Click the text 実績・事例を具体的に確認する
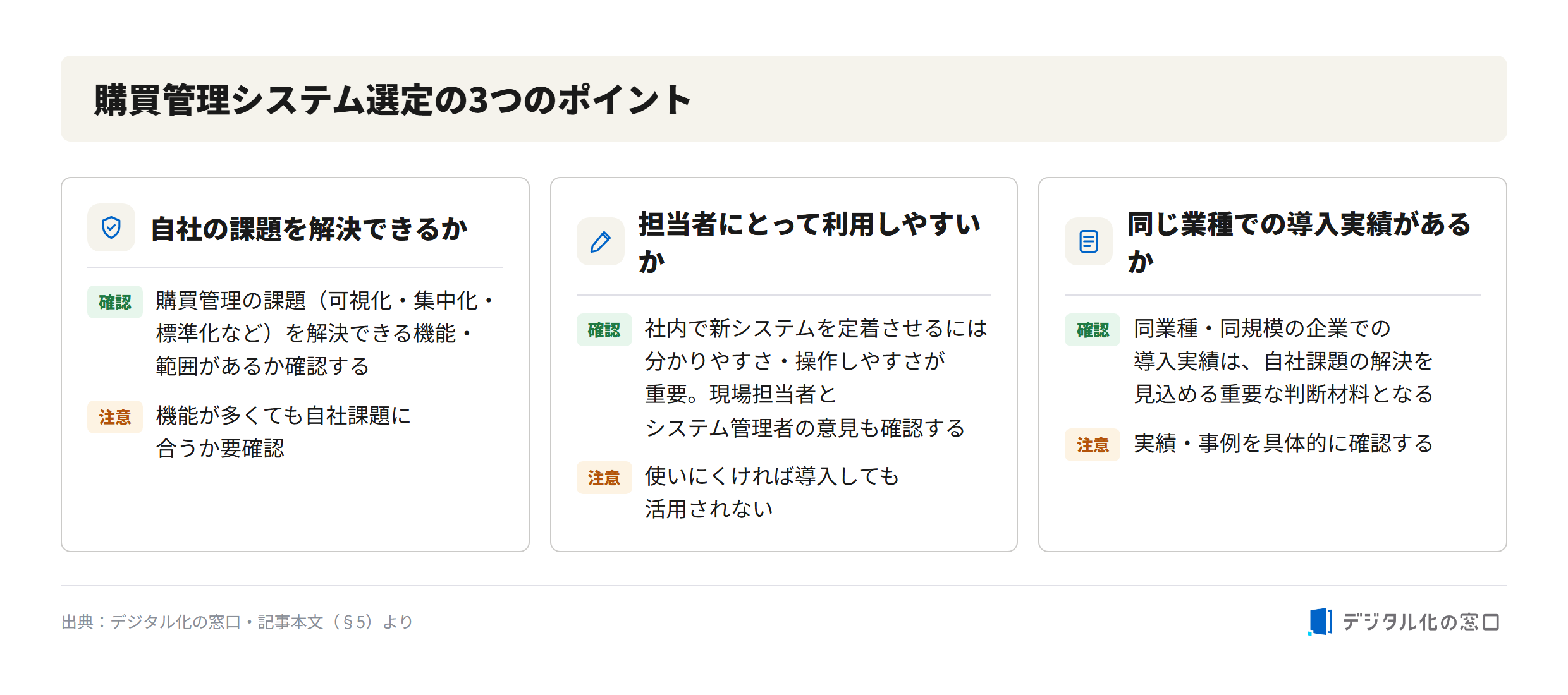This screenshot has height=695, width=1568. tap(1283, 444)
